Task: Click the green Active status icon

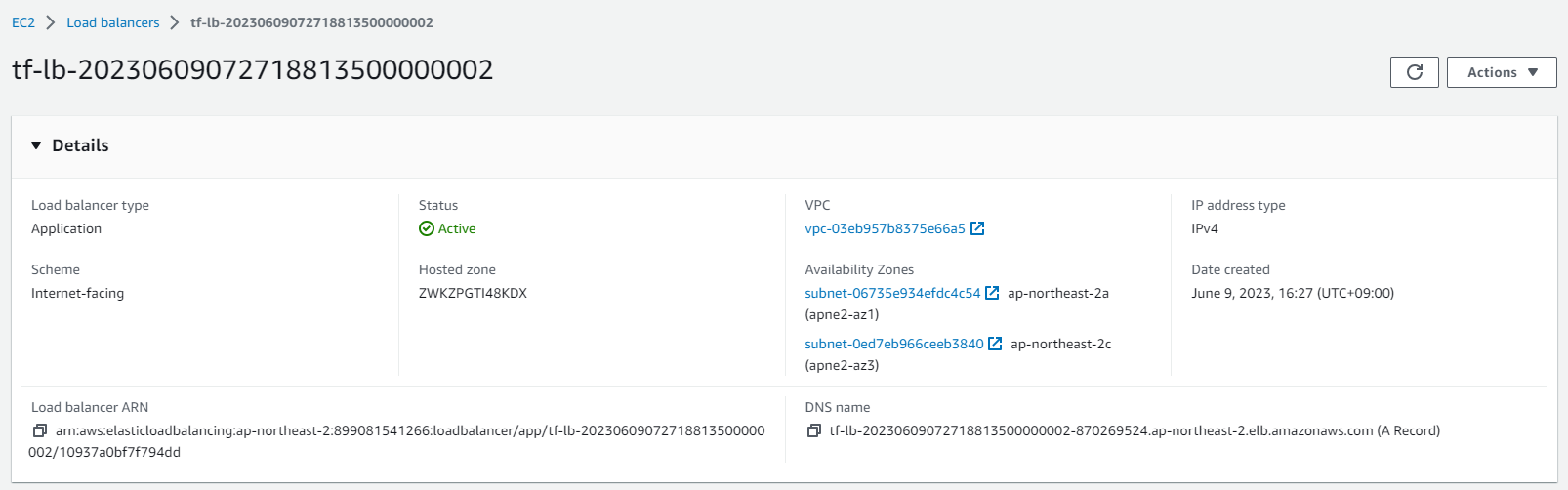Action: point(427,228)
